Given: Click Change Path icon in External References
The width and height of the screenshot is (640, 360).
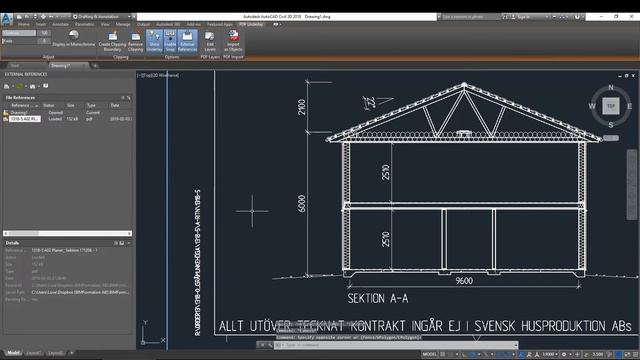Looking at the screenshot, I should tap(33, 86).
